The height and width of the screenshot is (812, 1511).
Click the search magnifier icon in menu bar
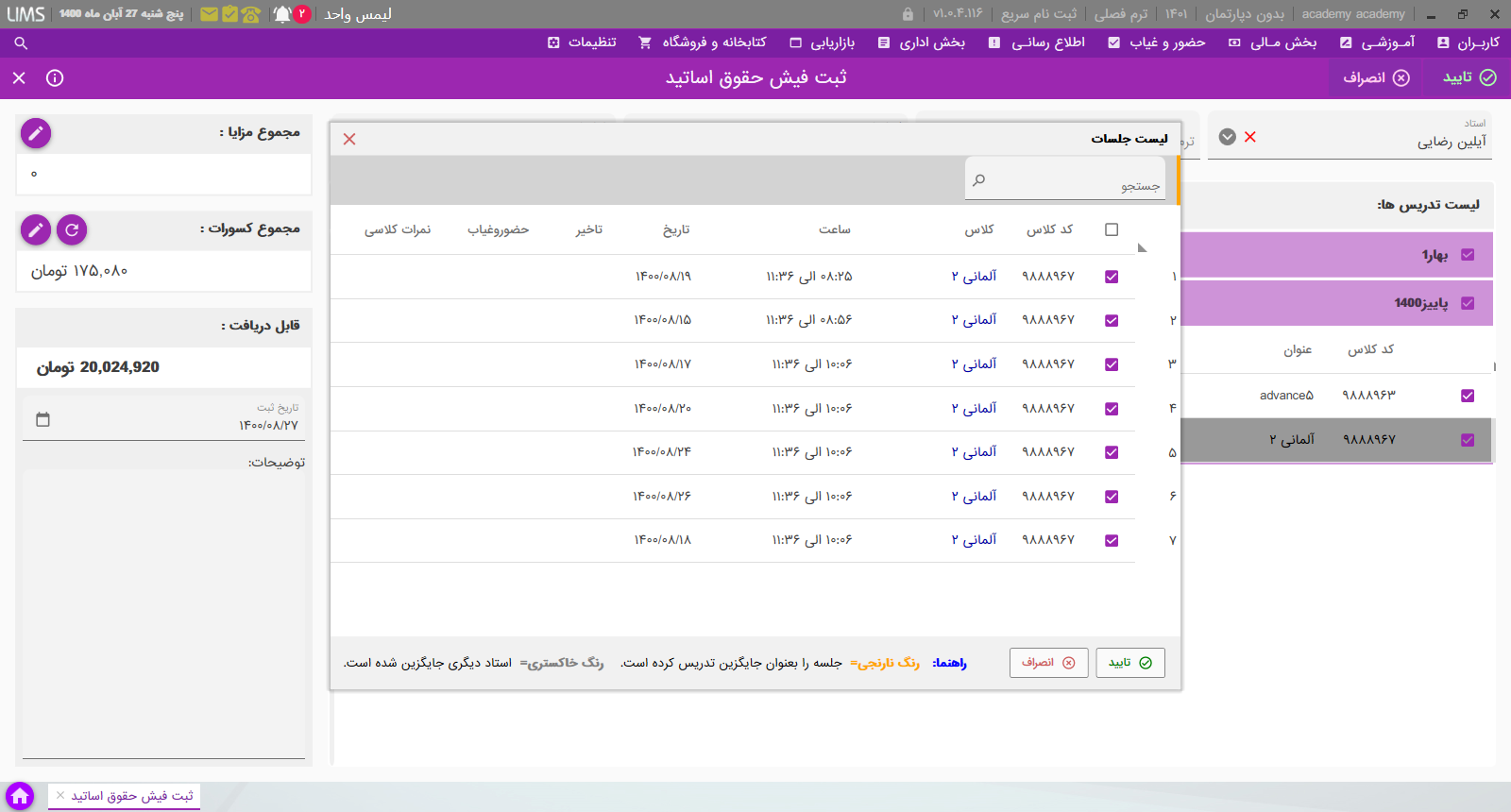[x=21, y=43]
